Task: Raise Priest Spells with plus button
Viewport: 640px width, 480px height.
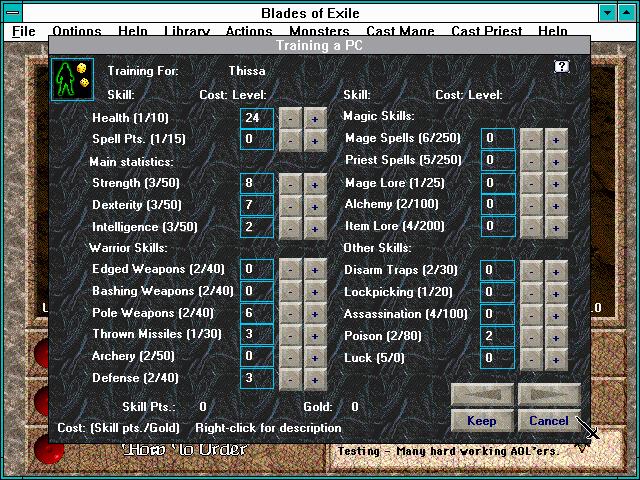Action: 556,162
